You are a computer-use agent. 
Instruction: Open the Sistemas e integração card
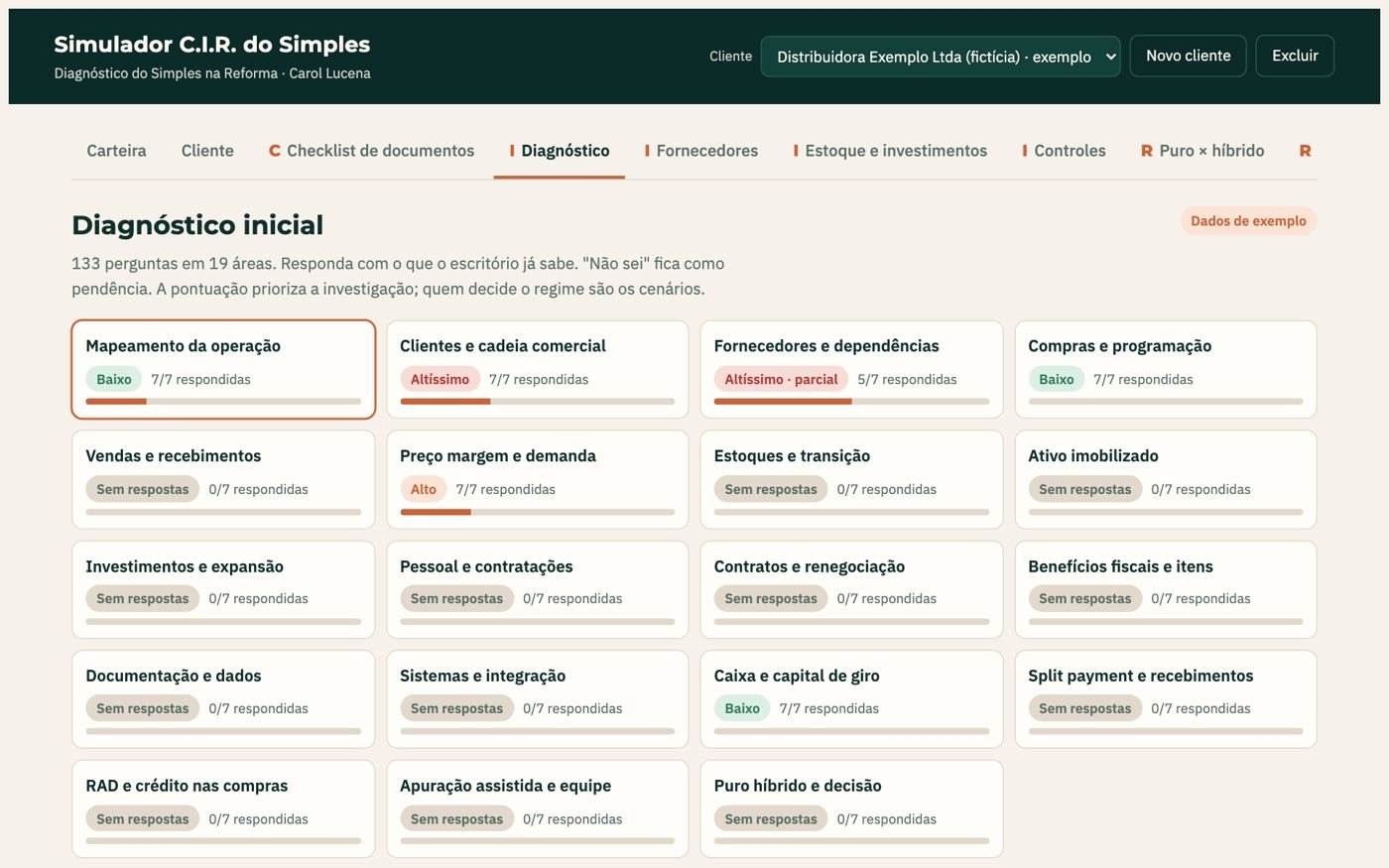coord(538,698)
